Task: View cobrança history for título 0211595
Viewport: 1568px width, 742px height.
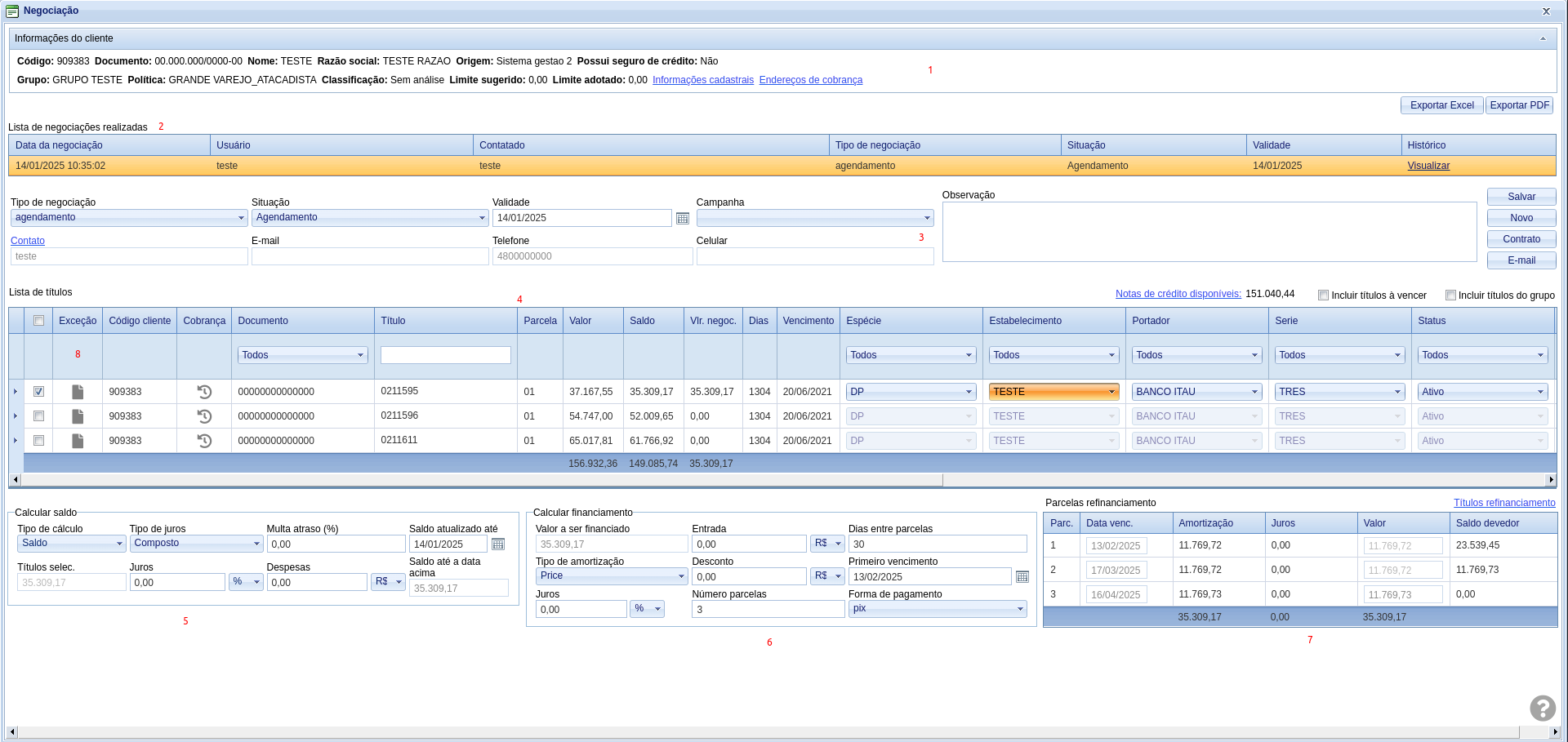Action: tap(204, 392)
